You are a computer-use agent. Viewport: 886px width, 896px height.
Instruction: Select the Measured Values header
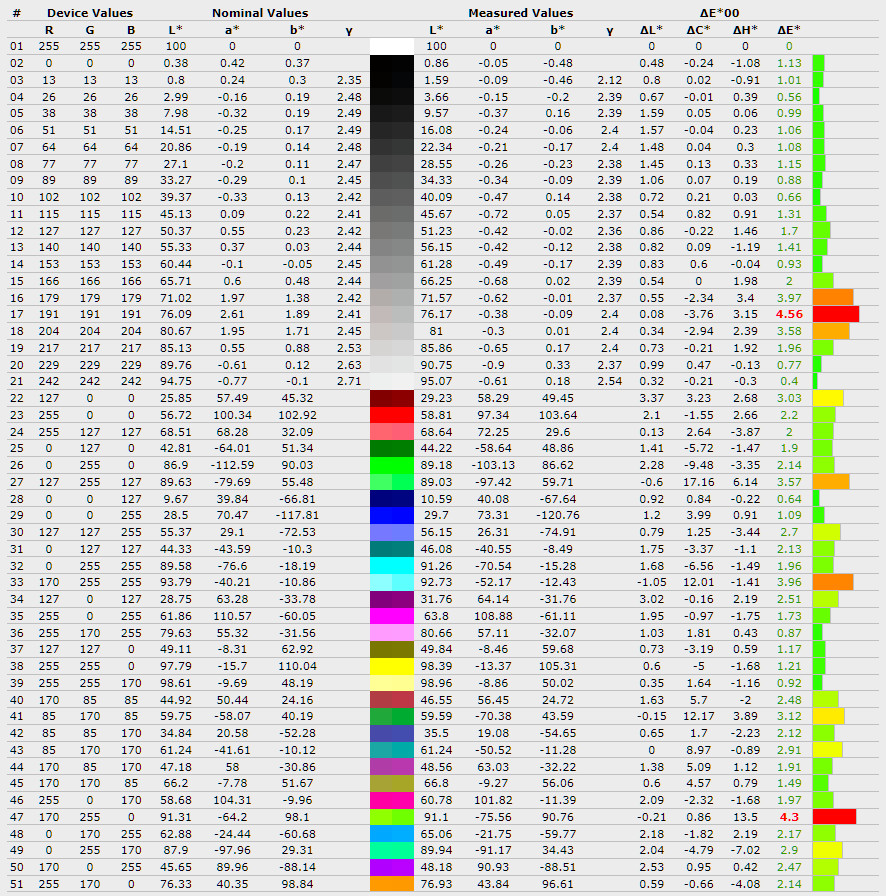(520, 13)
